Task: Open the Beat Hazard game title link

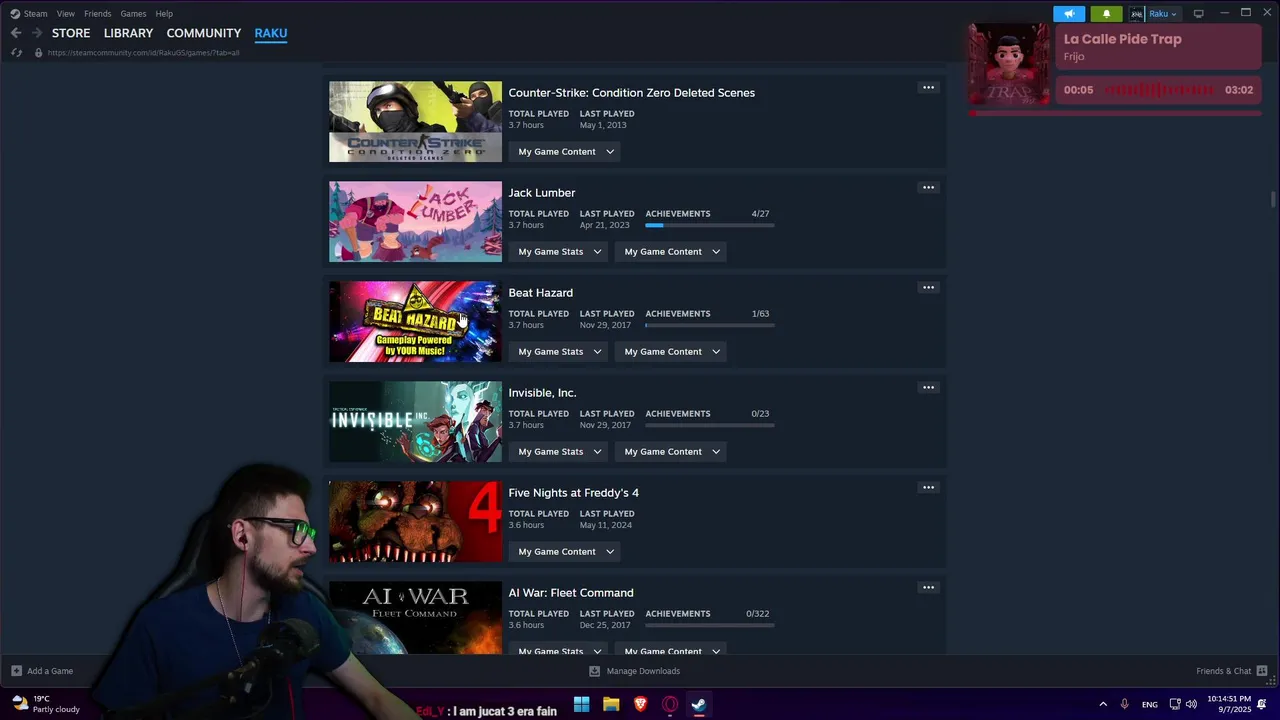Action: point(541,293)
